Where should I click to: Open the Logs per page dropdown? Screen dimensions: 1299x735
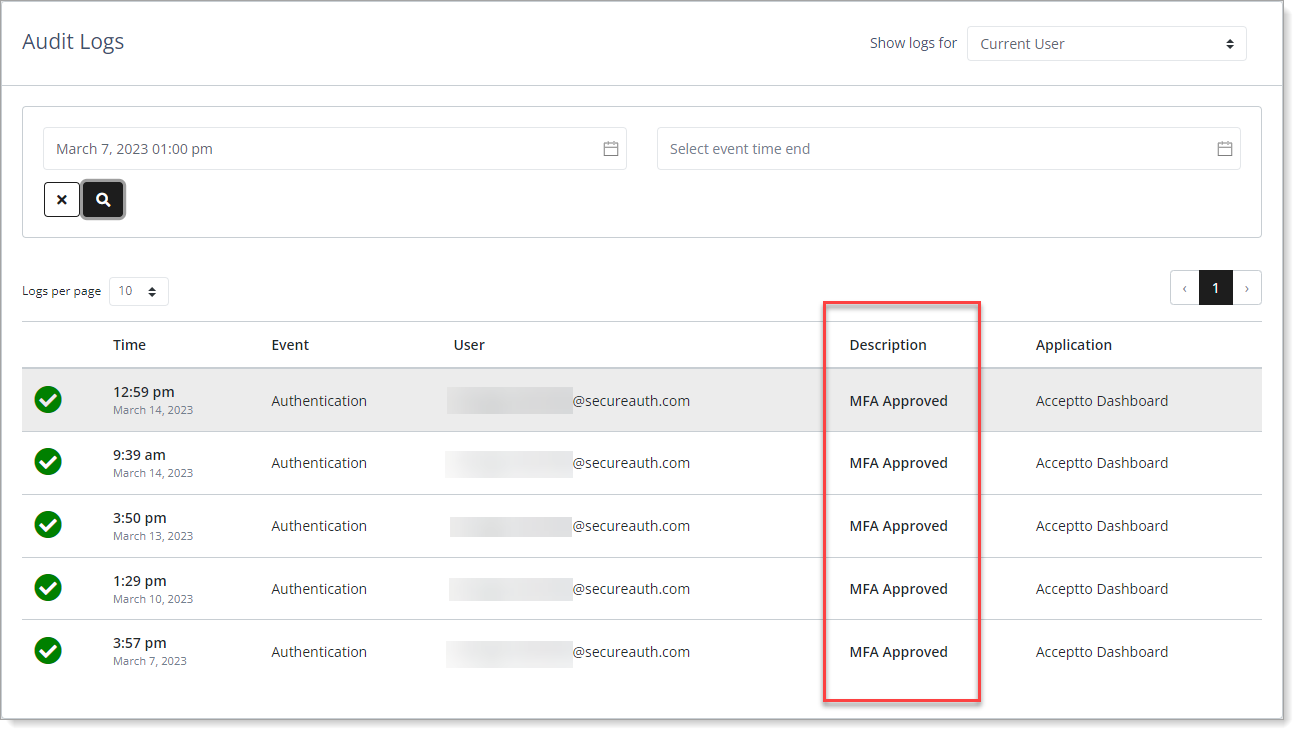click(139, 291)
